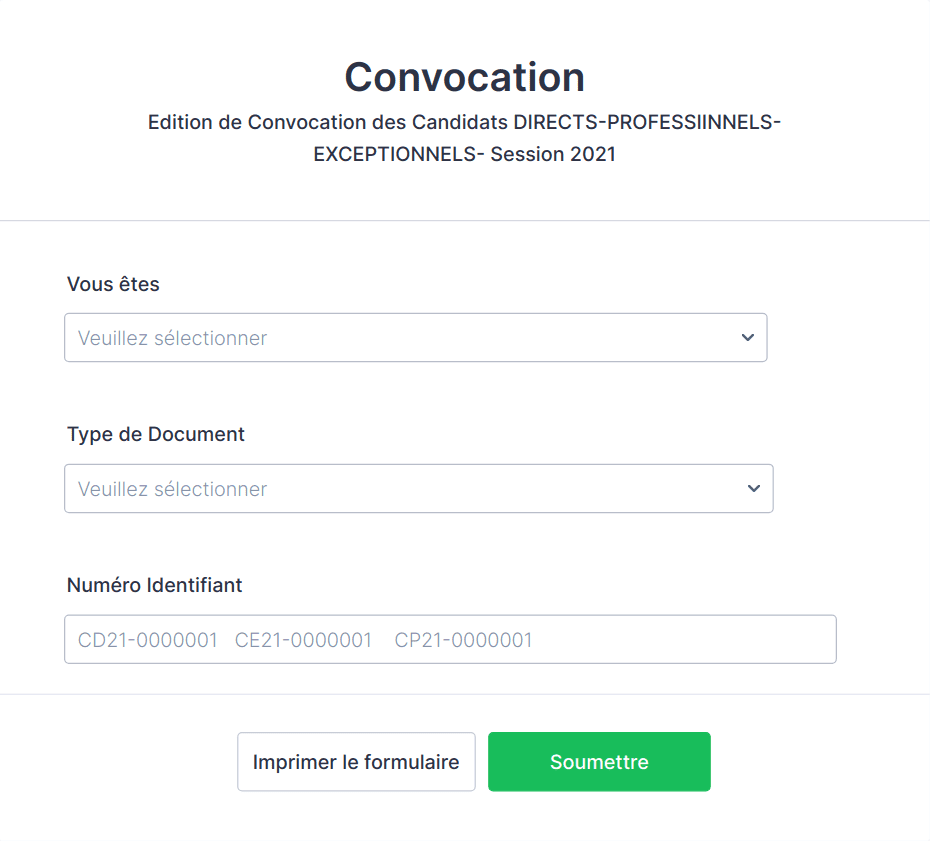Activate the print form action

(355, 761)
